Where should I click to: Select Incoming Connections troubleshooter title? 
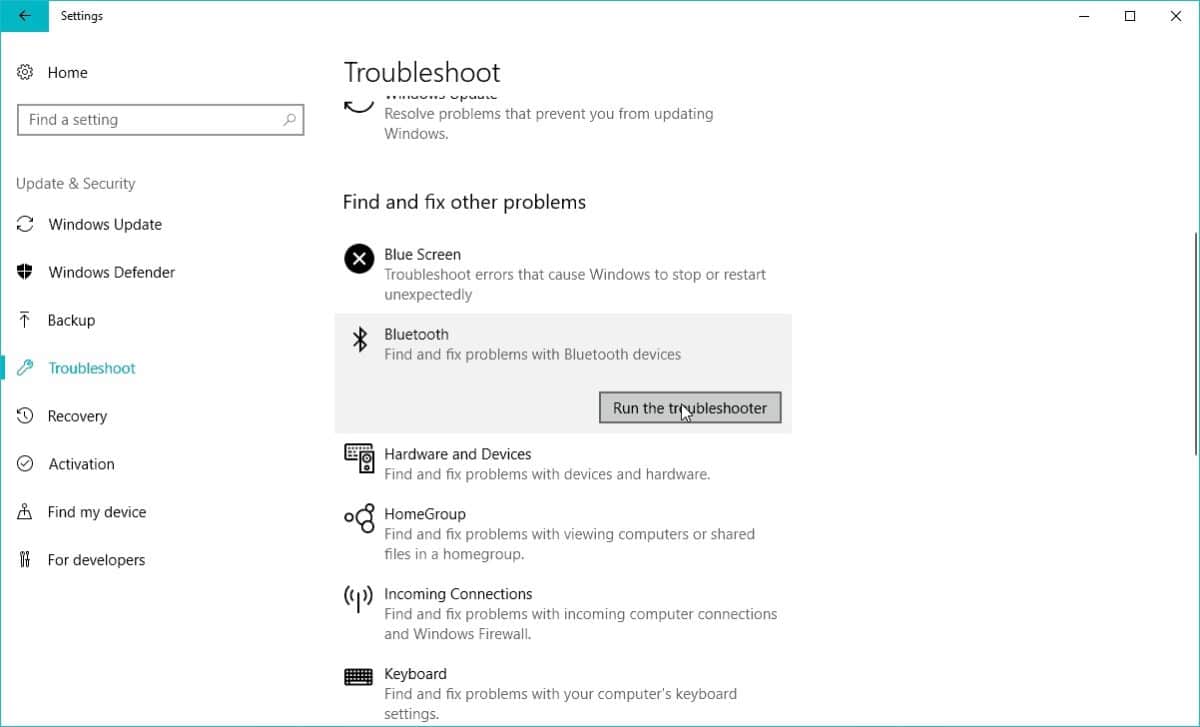[458, 594]
